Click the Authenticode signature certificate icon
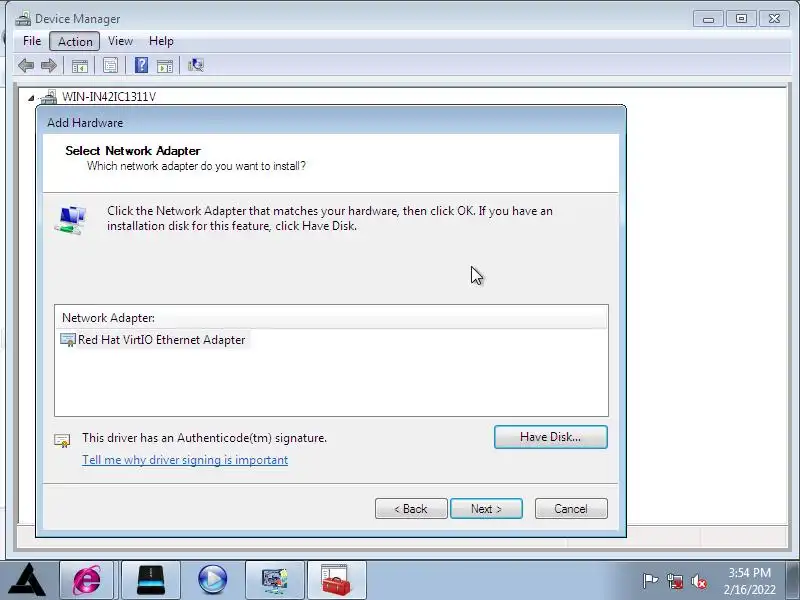 pos(62,440)
